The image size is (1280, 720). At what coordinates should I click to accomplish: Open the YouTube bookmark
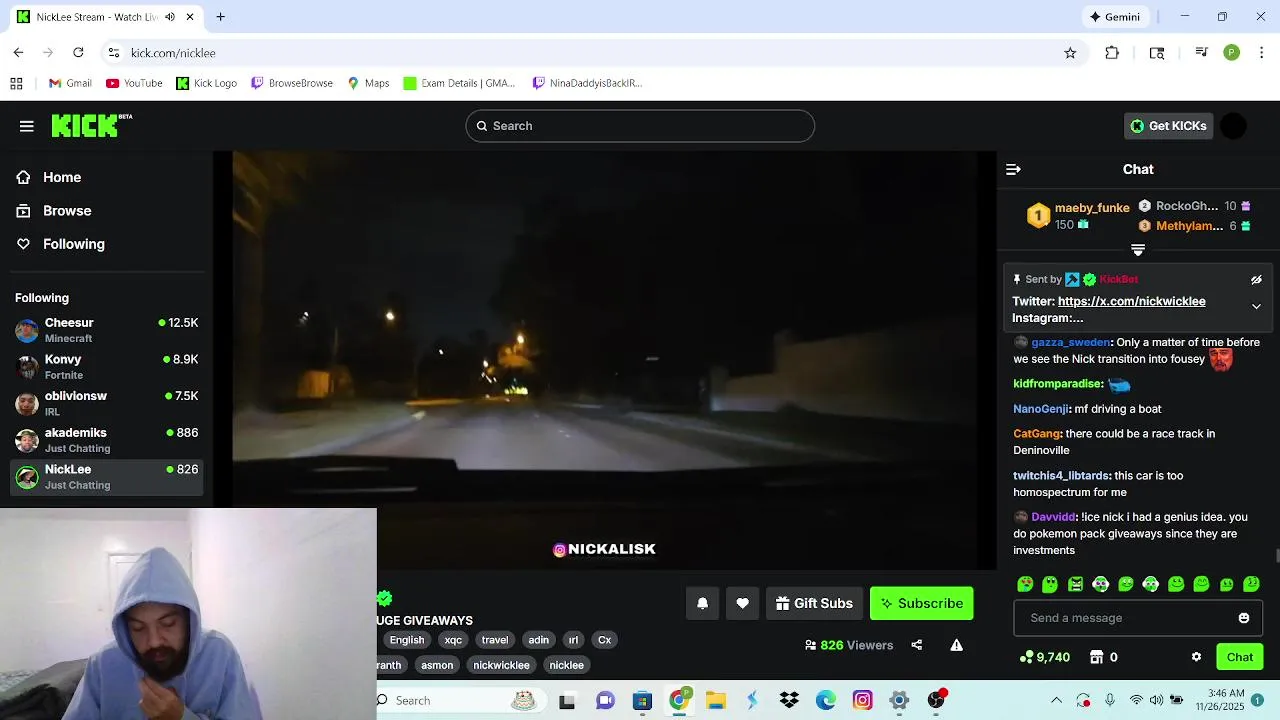click(x=134, y=83)
